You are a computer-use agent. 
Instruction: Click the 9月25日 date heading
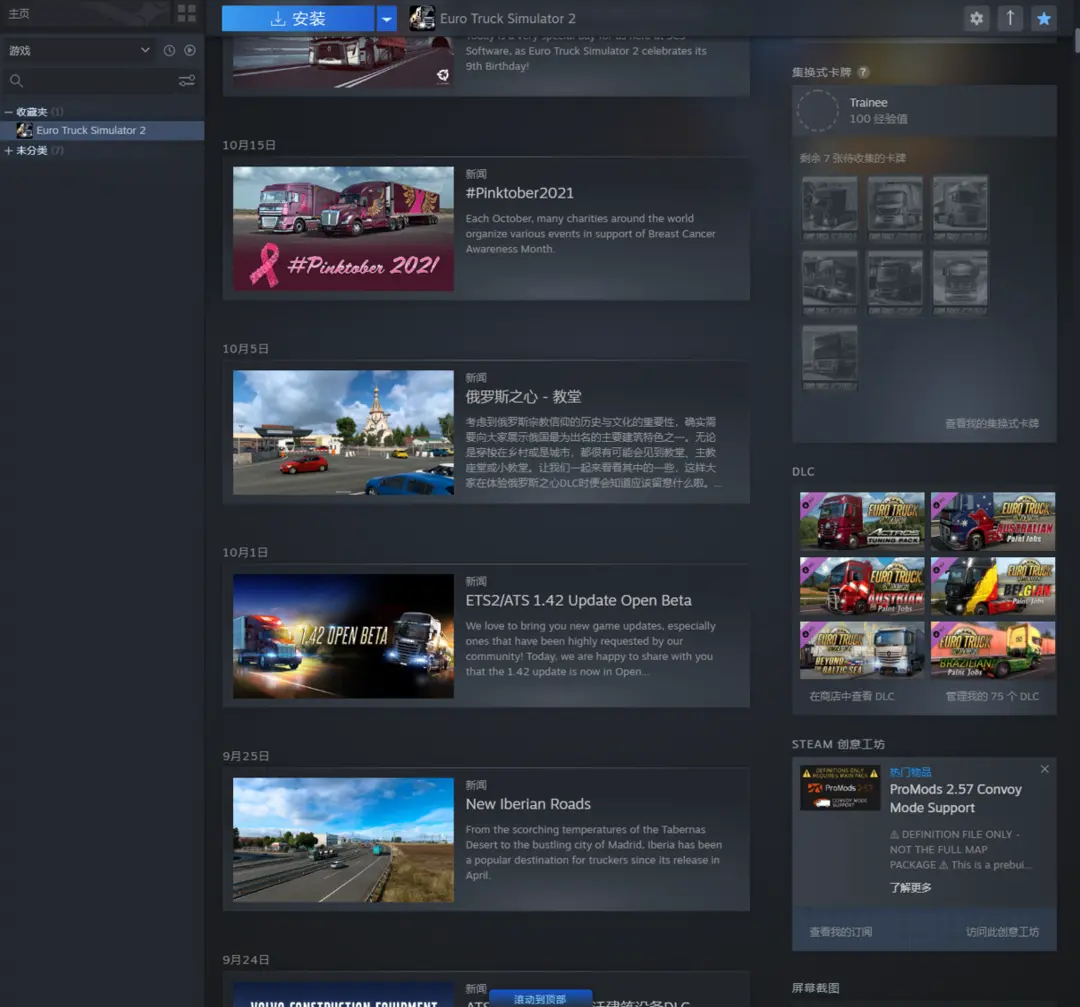point(245,756)
